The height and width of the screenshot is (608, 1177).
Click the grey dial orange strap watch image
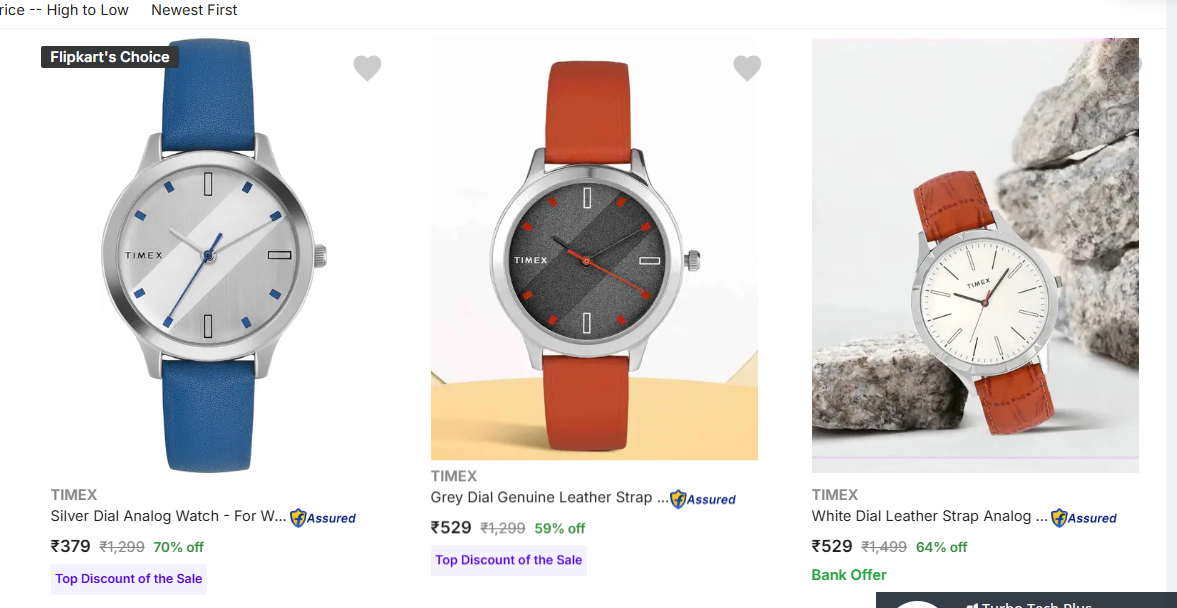pyautogui.click(x=594, y=250)
